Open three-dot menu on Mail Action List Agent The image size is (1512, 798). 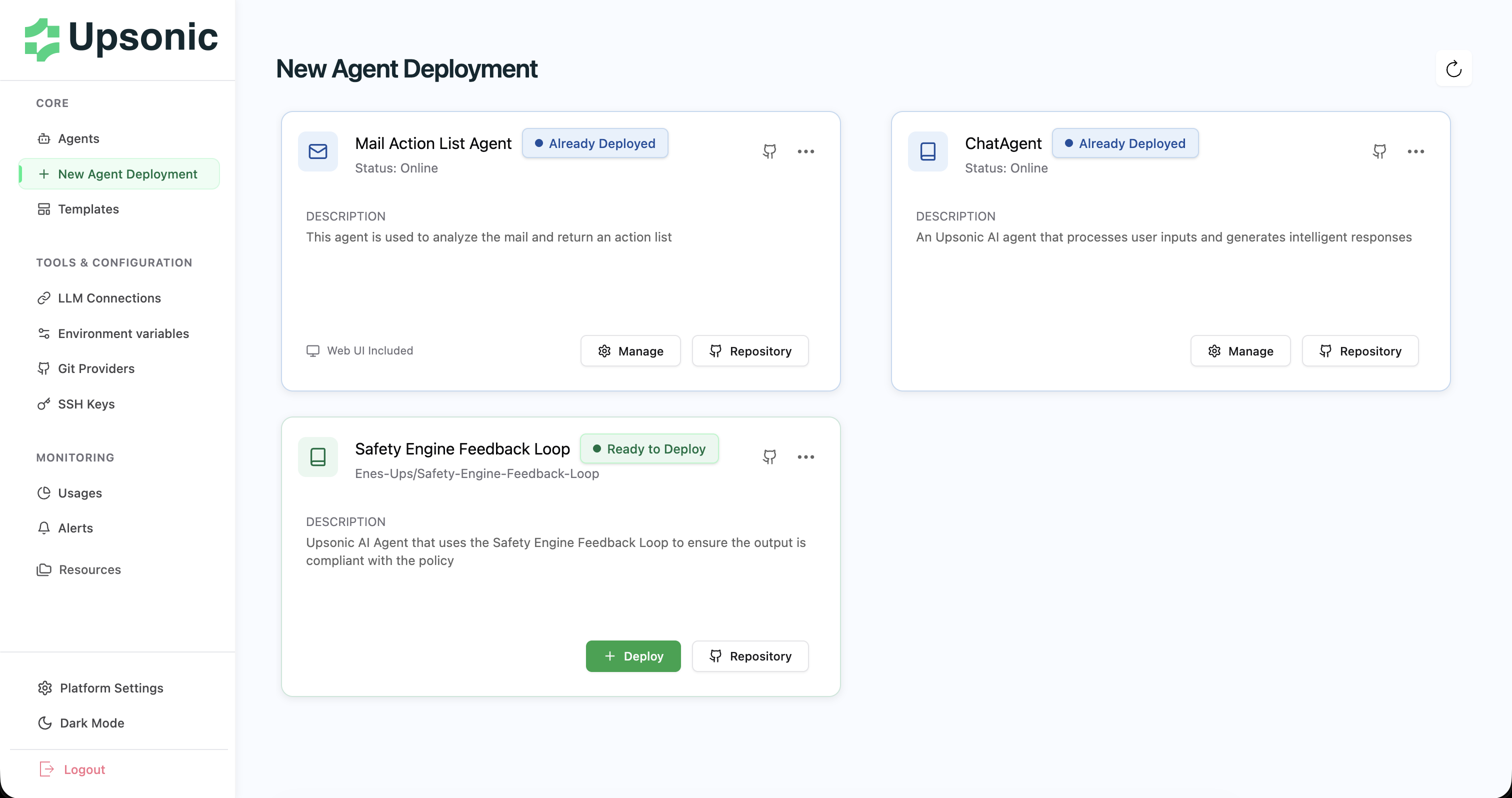point(805,151)
